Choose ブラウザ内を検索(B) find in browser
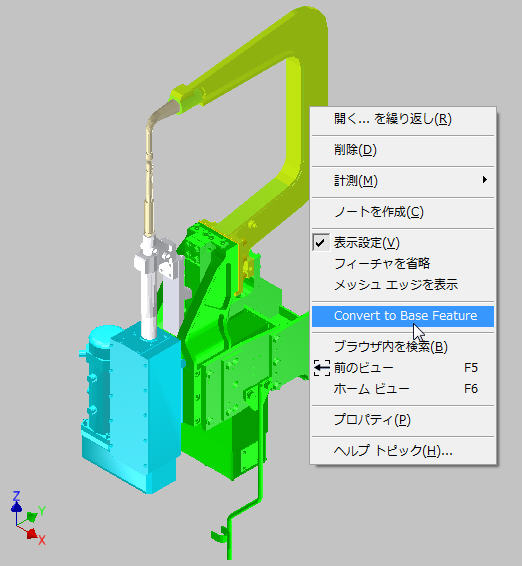This screenshot has width=522, height=566. (x=403, y=347)
